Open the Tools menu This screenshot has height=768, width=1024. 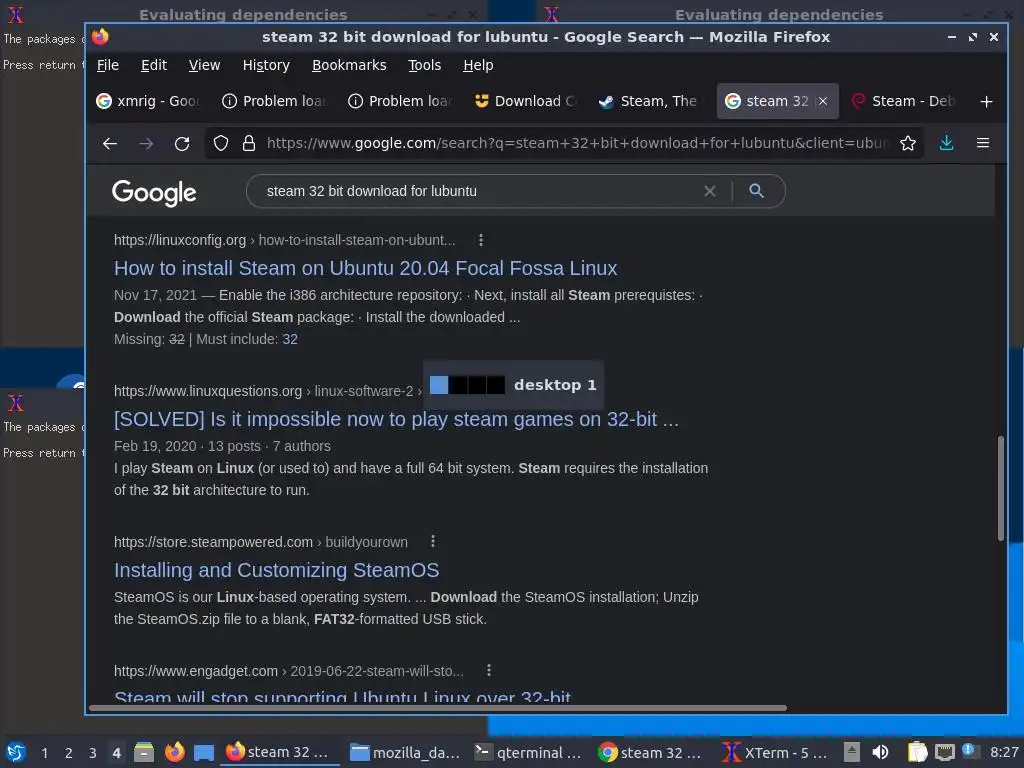click(424, 65)
